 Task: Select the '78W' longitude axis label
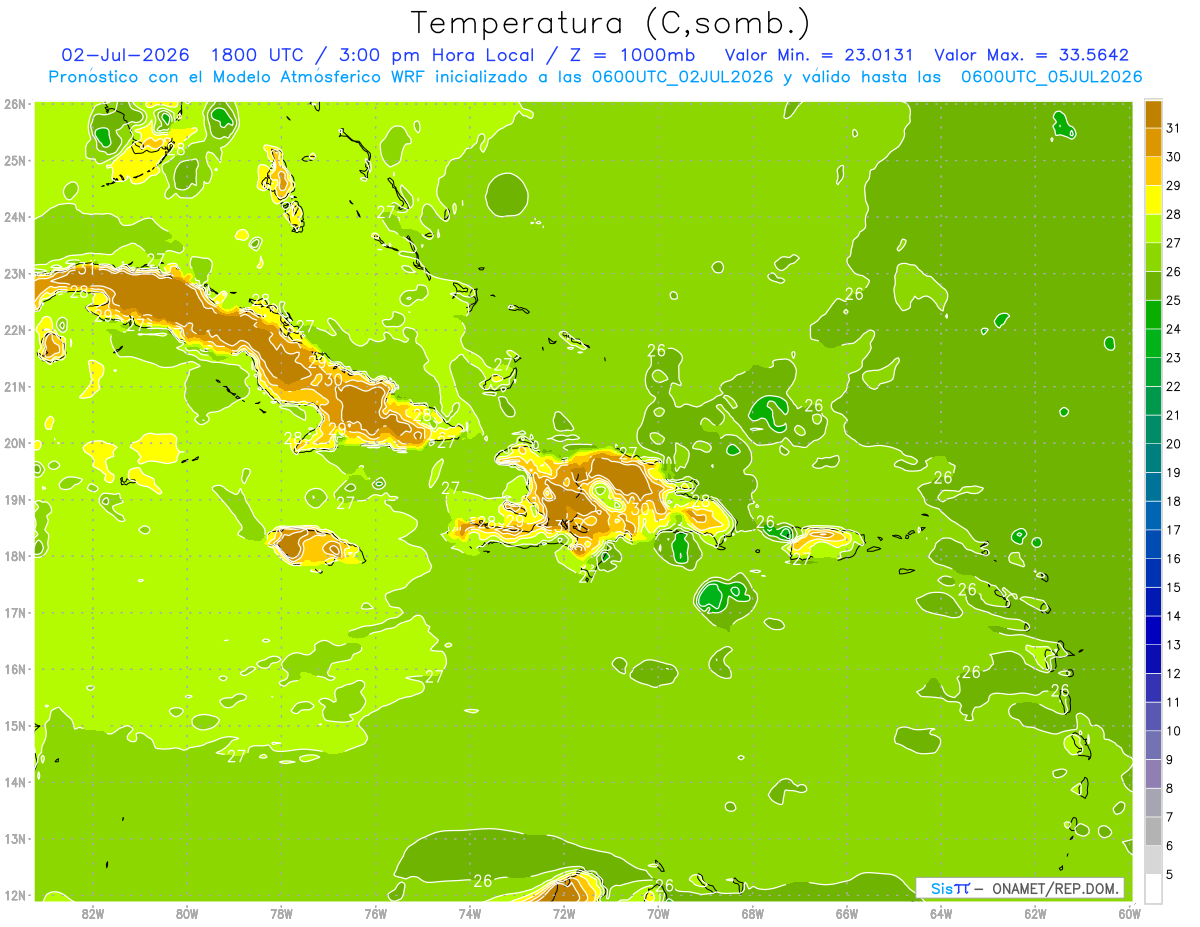pyautogui.click(x=281, y=913)
